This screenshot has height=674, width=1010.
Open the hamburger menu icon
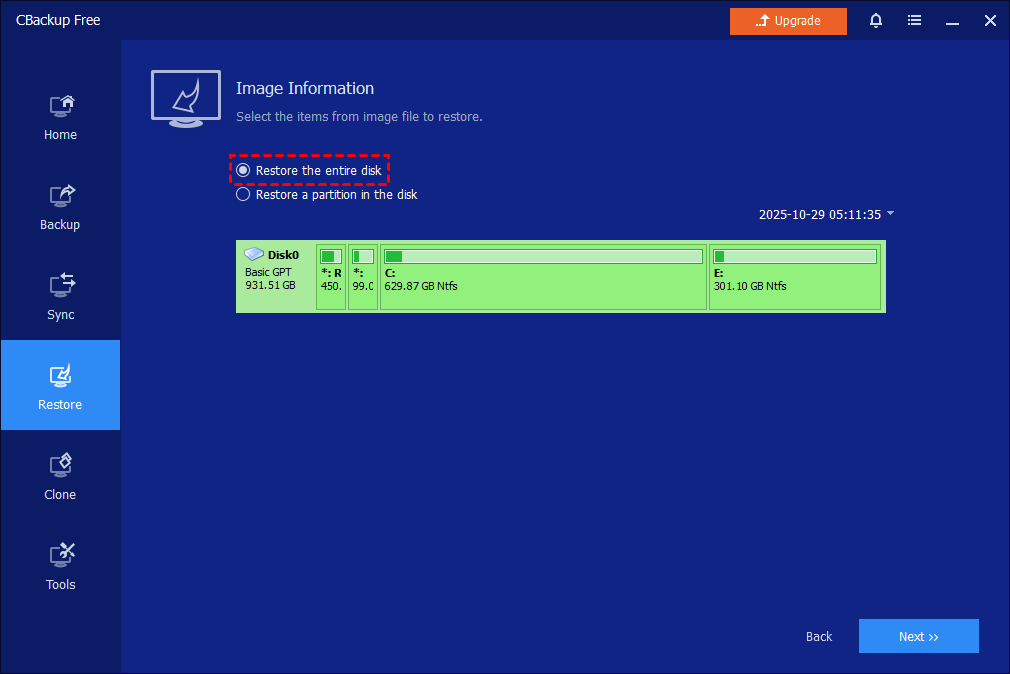914,20
